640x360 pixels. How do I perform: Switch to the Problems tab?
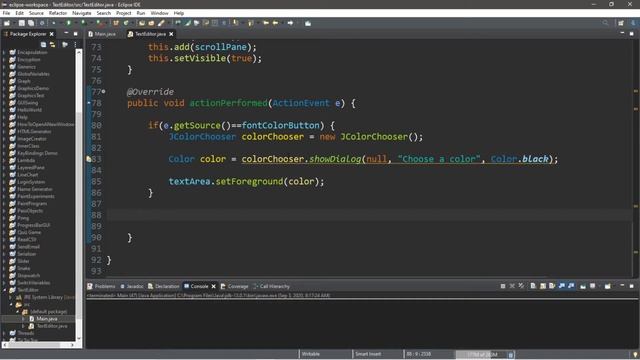pyautogui.click(x=101, y=287)
